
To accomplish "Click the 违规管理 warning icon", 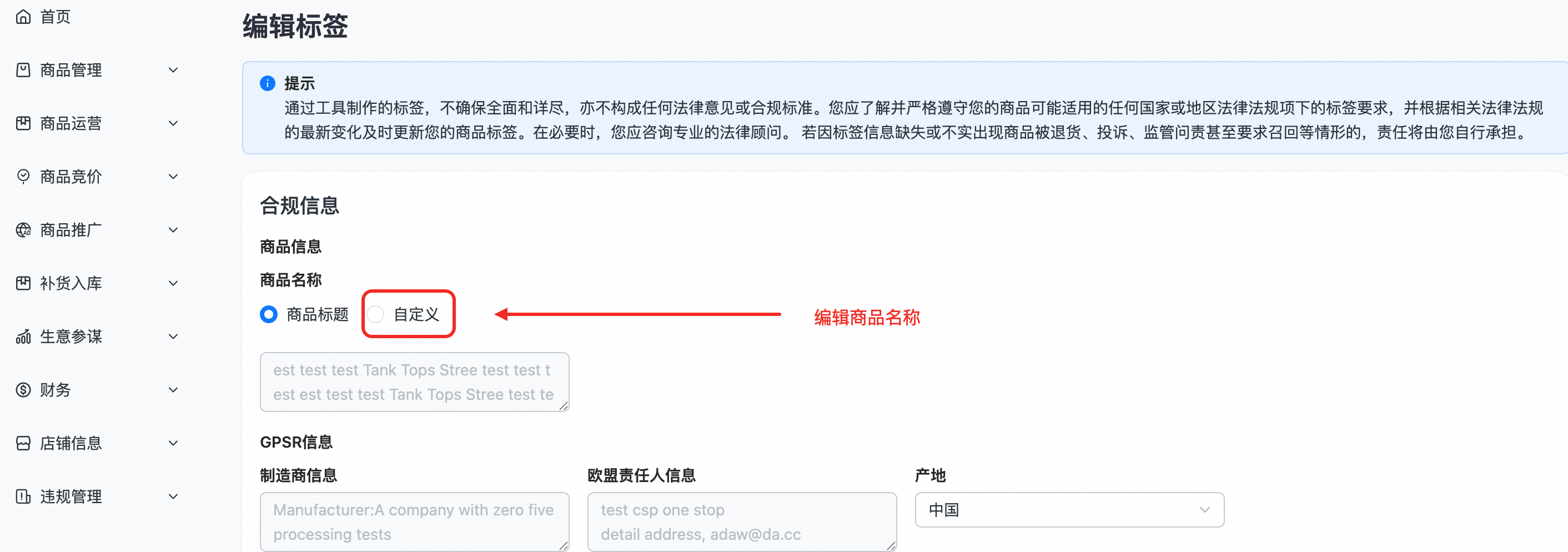I will click(23, 496).
